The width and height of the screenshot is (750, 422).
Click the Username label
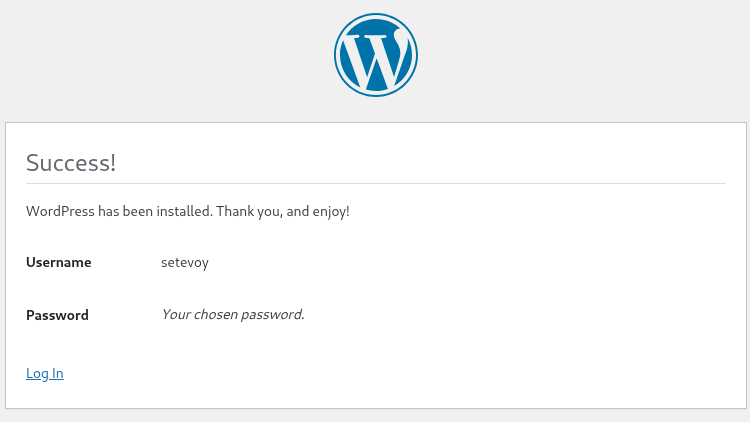59,263
